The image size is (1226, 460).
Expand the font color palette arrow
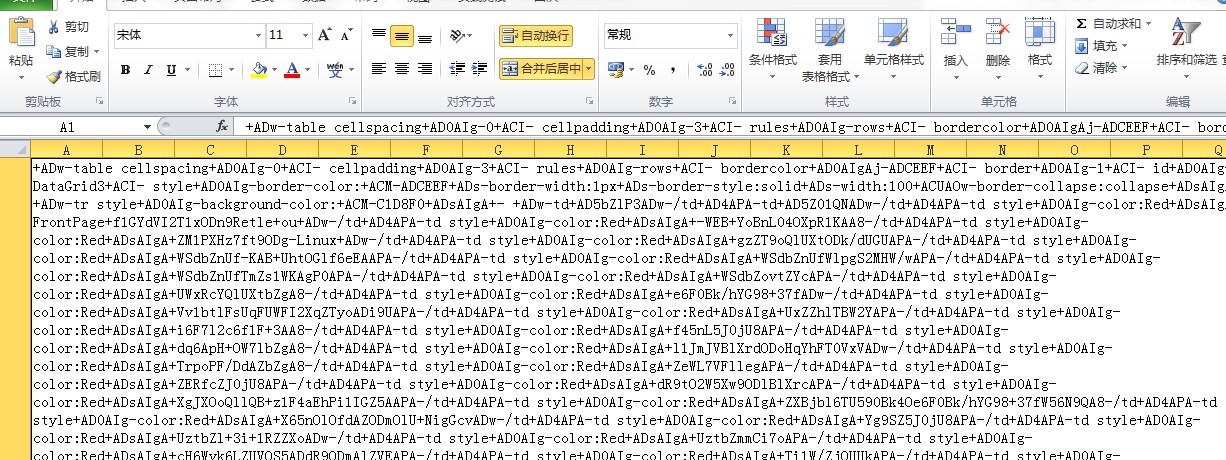pos(309,69)
